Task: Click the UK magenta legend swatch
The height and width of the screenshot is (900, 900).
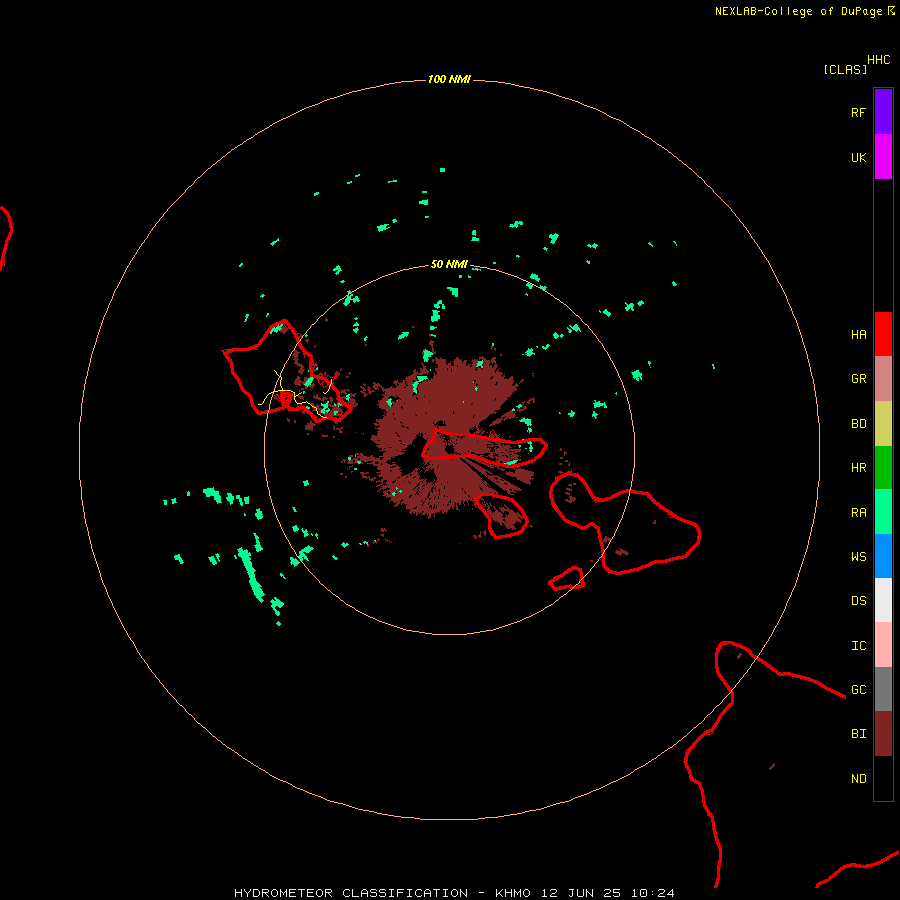Action: coord(883,157)
